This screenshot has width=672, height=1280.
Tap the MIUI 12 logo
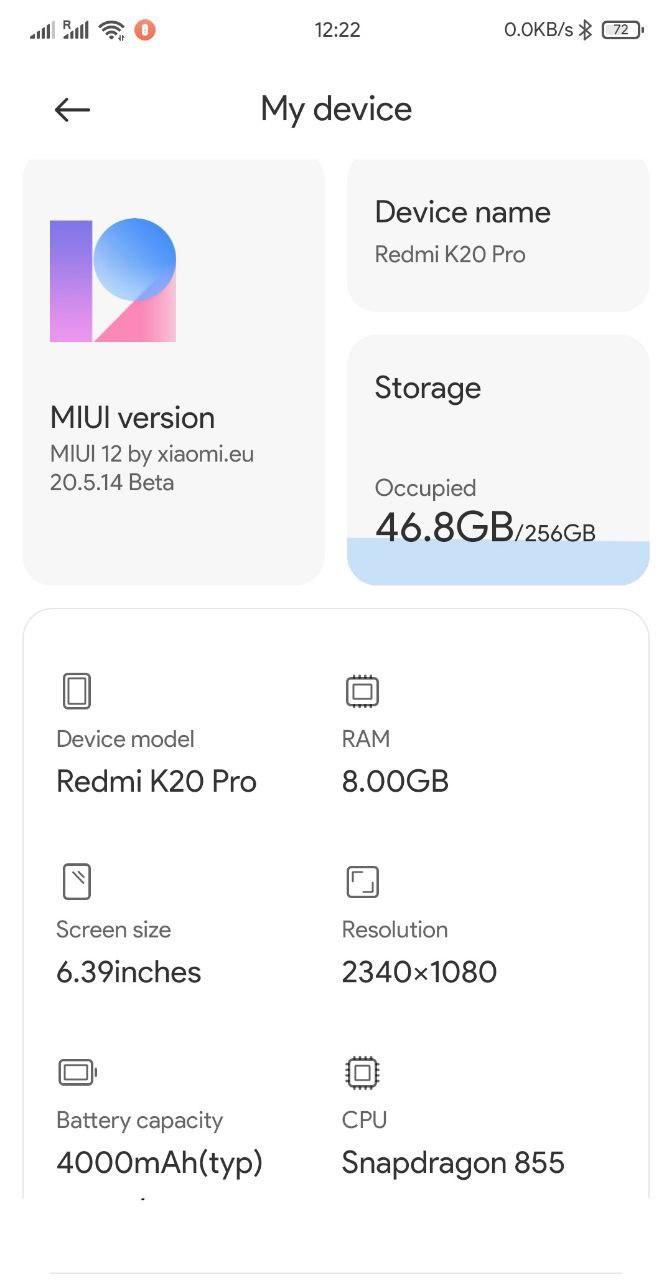tap(113, 281)
